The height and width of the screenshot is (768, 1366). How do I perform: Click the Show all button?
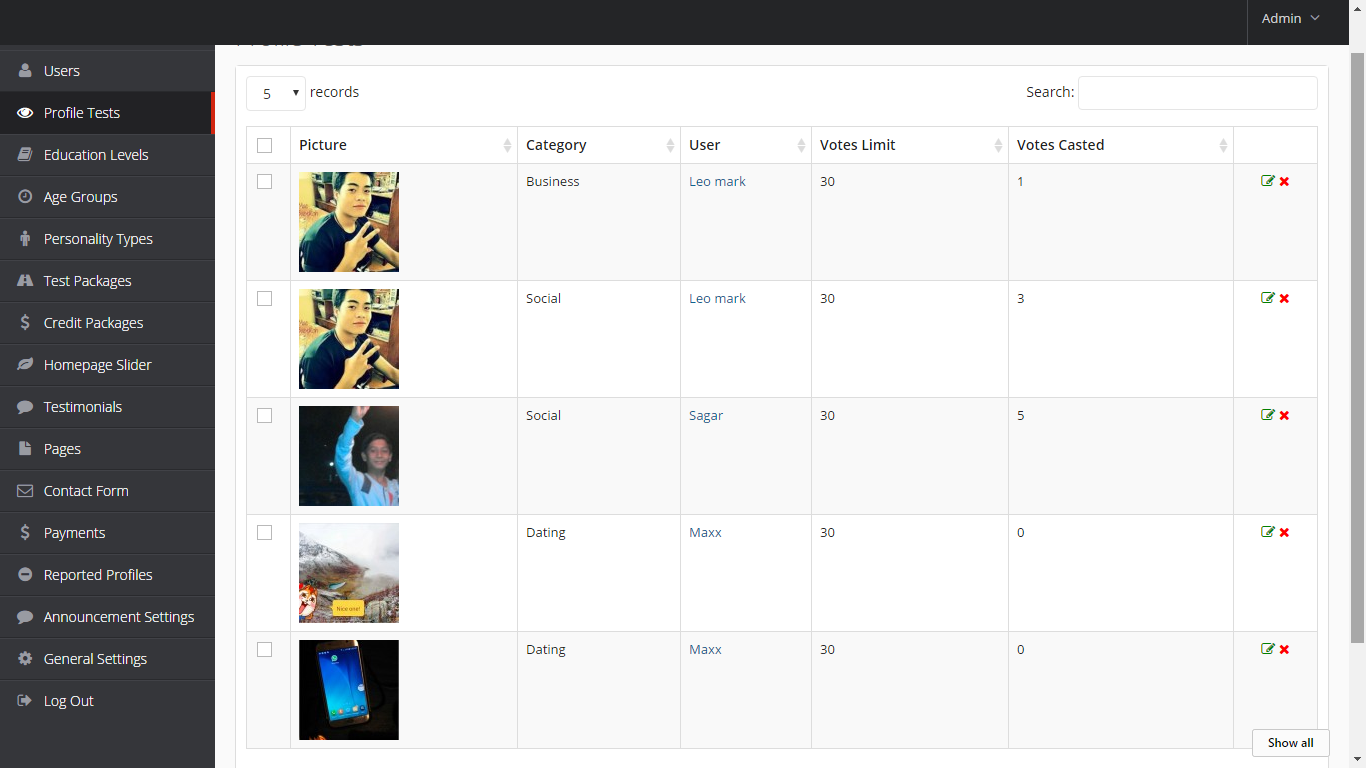[1290, 743]
